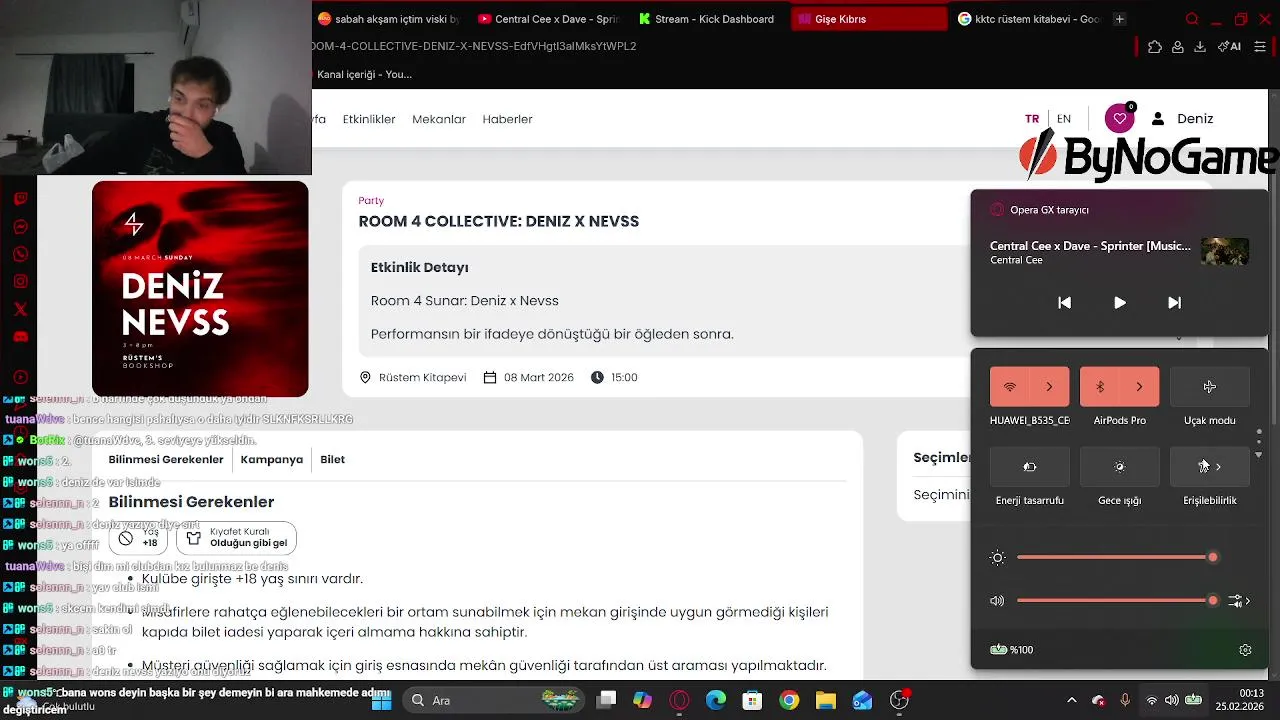Toggle the Wi-Fi quick setting on or off

tap(1010, 387)
